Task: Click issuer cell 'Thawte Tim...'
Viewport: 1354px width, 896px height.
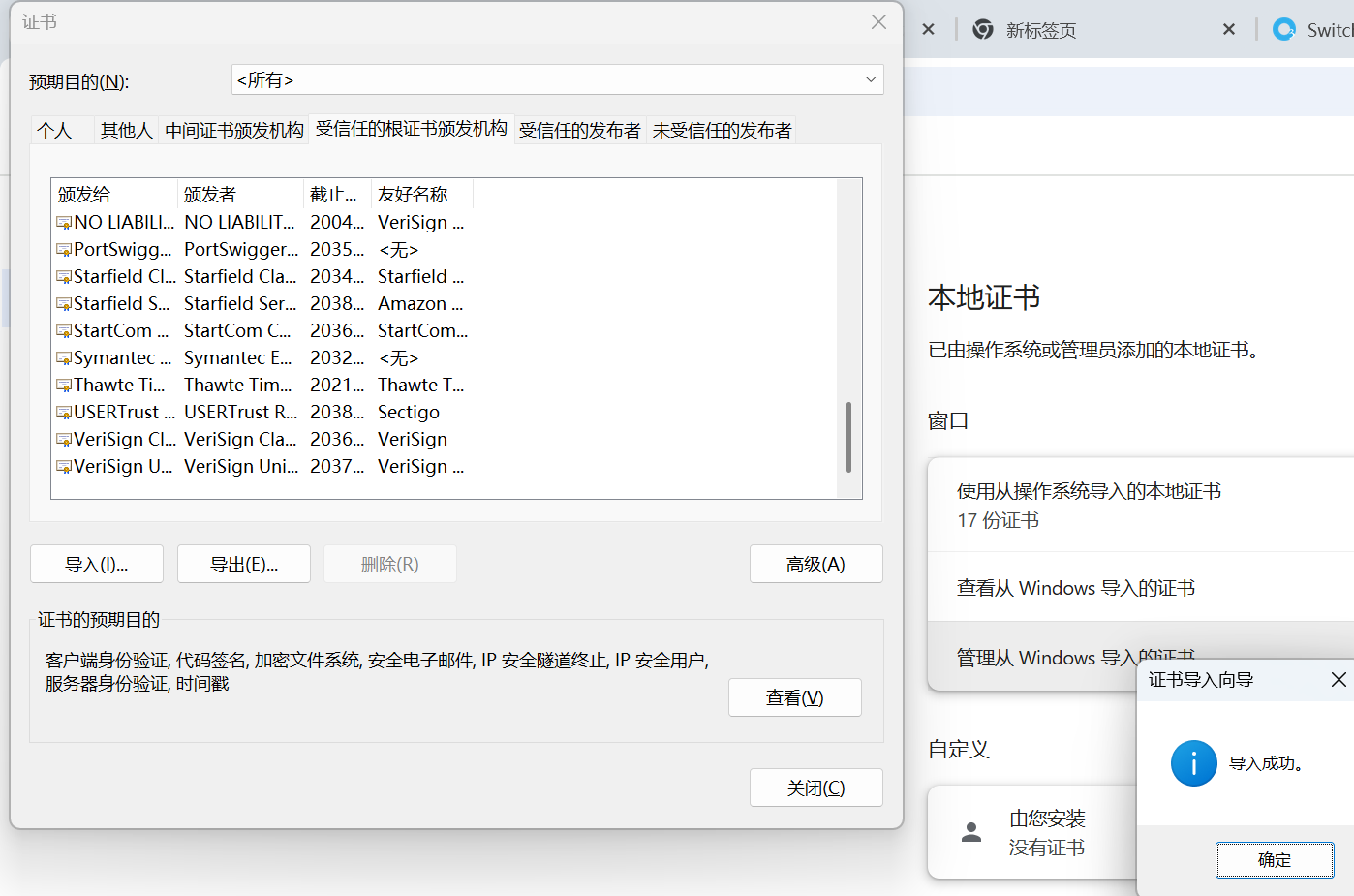Action: (237, 386)
